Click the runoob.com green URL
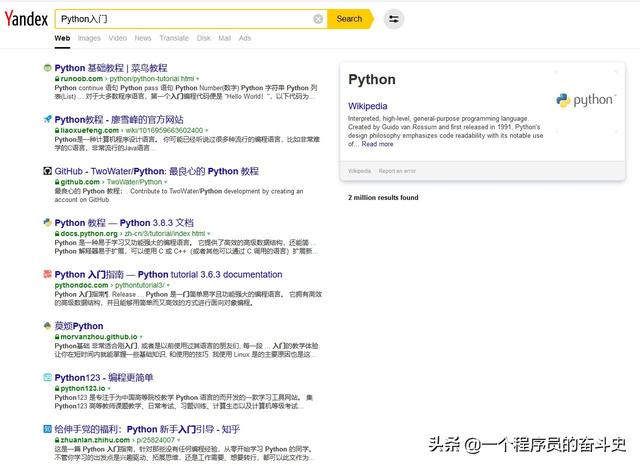640x466 pixels. (127, 79)
